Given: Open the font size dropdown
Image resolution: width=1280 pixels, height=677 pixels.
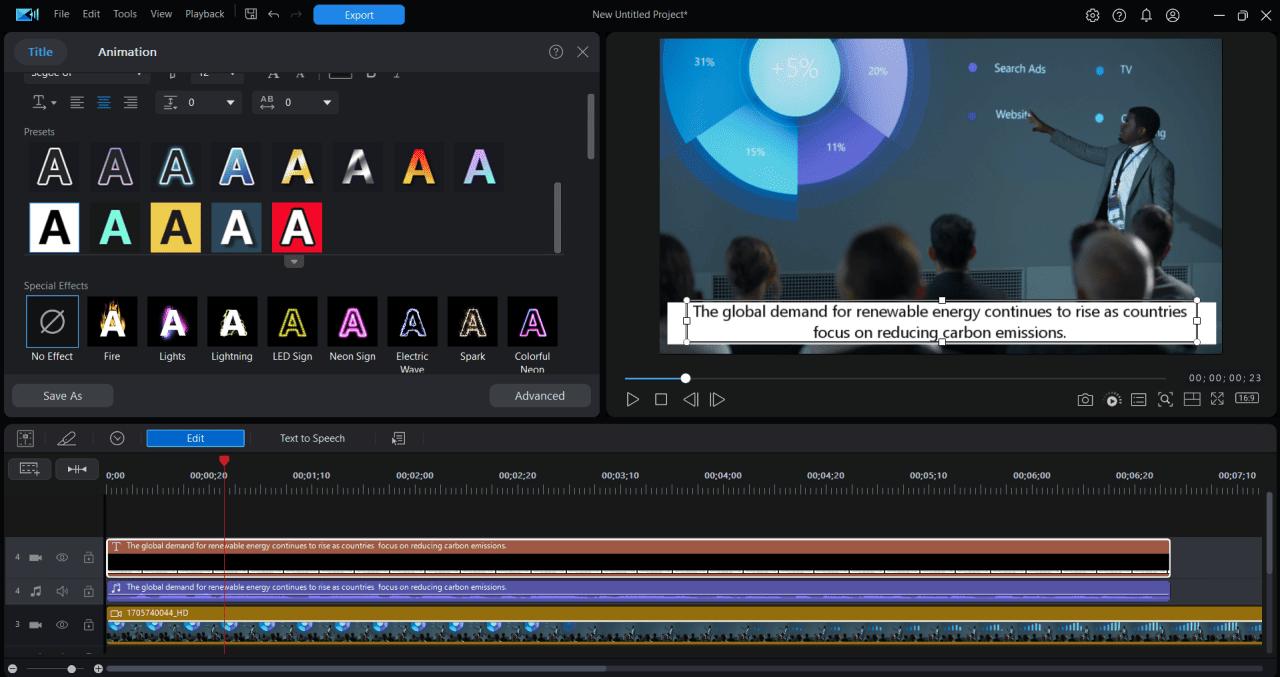Looking at the screenshot, I should (x=230, y=74).
